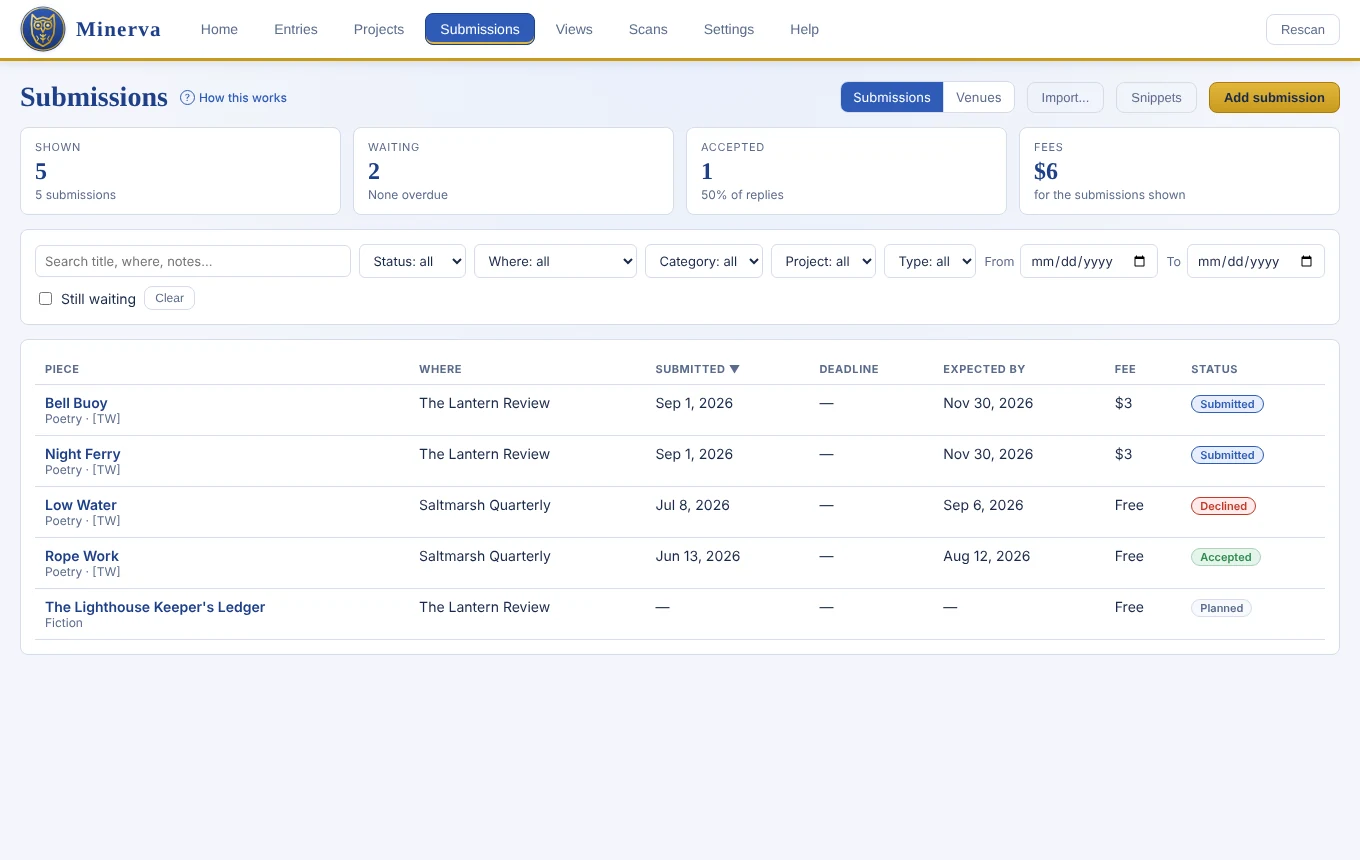Open Help in the top navigation

point(804,29)
